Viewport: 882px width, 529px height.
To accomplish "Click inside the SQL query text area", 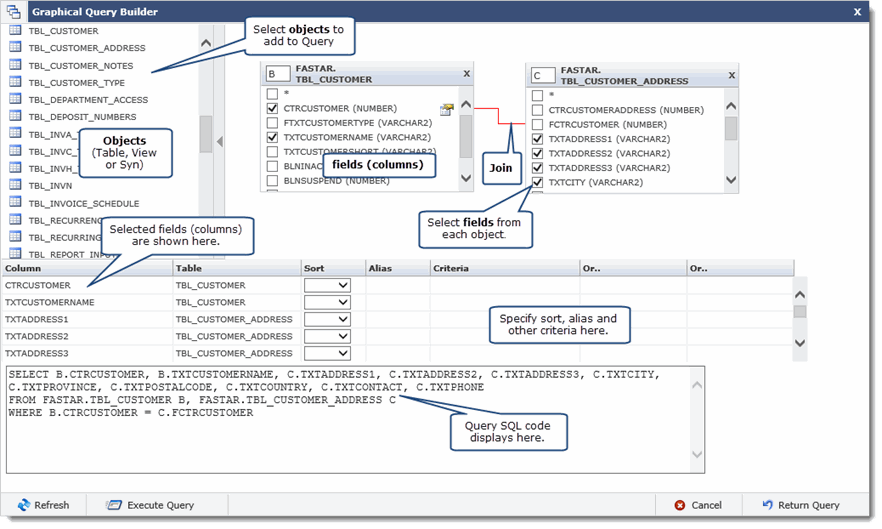I will [349, 420].
